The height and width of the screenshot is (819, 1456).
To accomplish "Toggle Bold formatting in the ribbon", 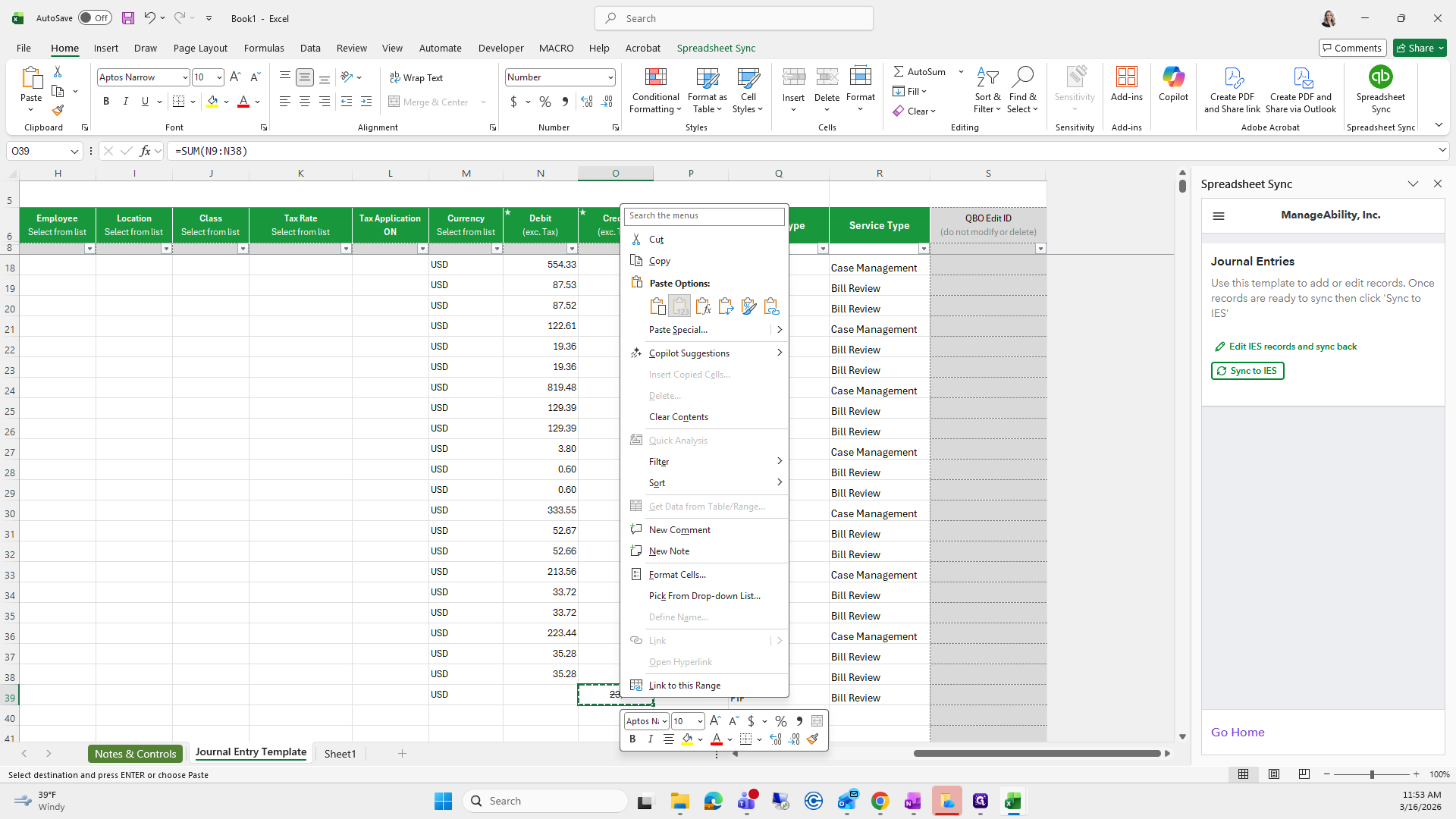I will point(106,102).
